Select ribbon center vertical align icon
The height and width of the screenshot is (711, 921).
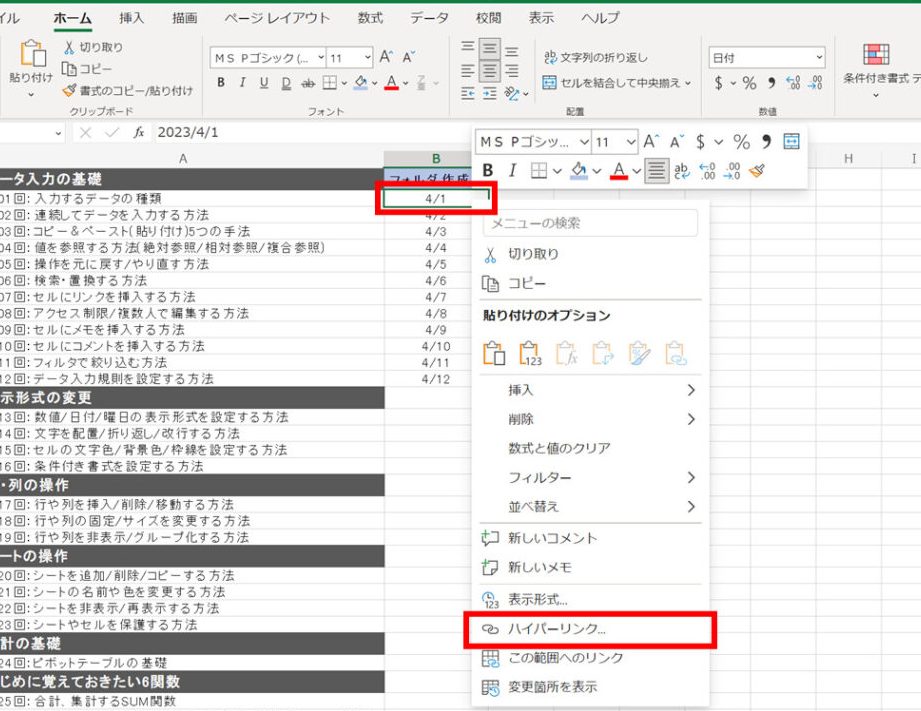tap(489, 49)
